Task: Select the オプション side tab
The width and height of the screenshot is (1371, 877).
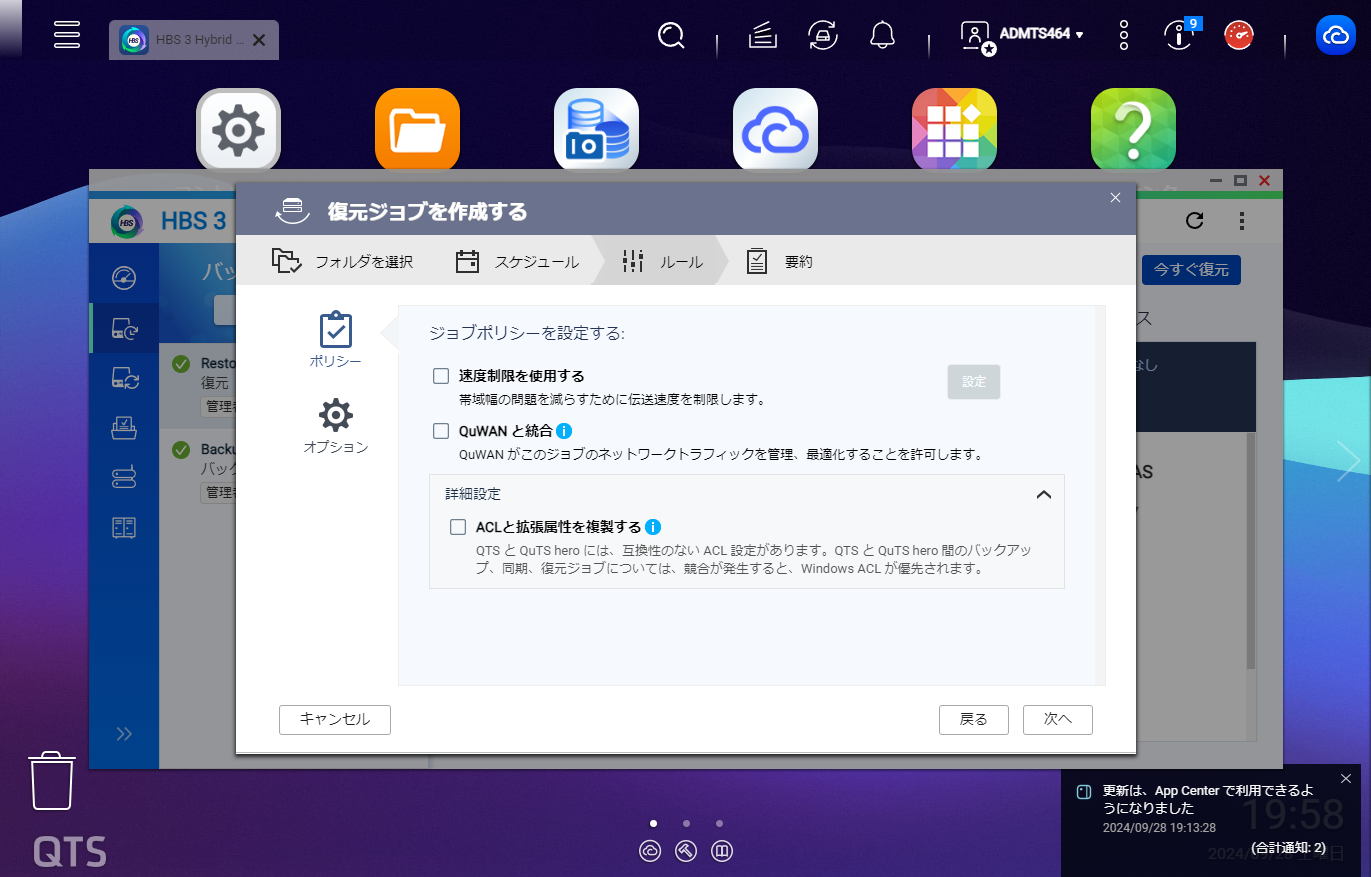Action: [335, 426]
